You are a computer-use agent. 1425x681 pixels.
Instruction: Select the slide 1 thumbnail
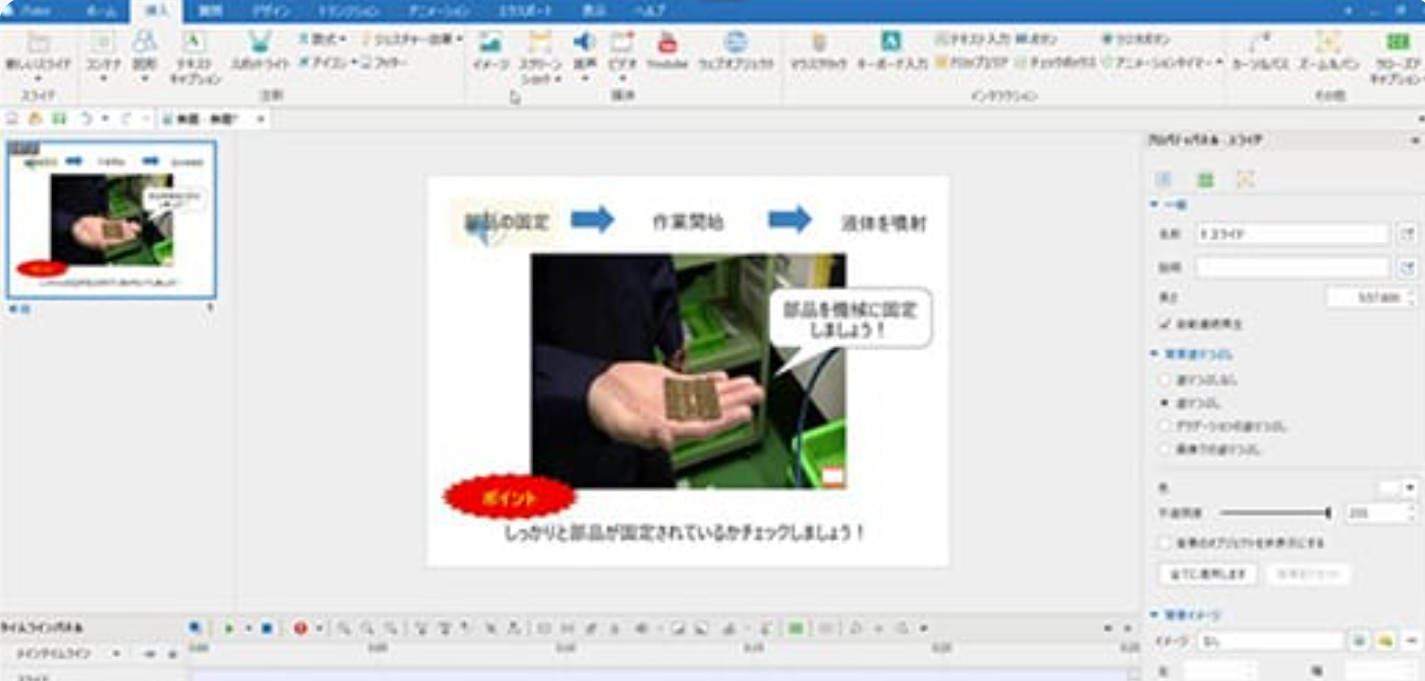[x=111, y=220]
